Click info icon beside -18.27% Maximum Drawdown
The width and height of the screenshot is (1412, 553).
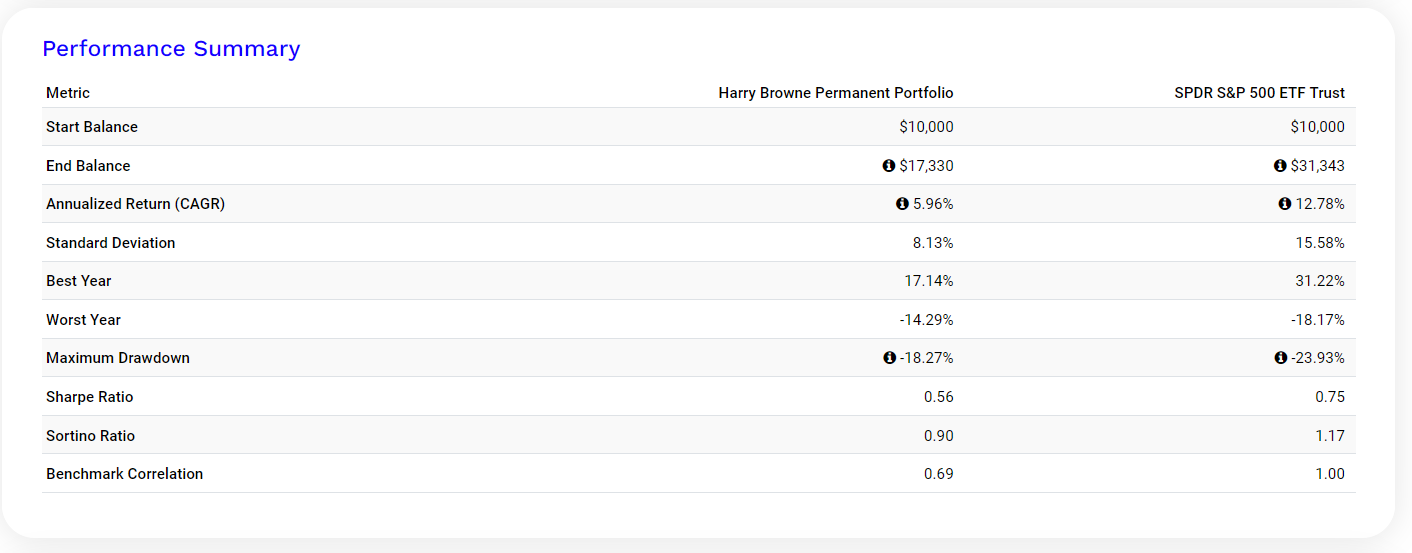[890, 358]
